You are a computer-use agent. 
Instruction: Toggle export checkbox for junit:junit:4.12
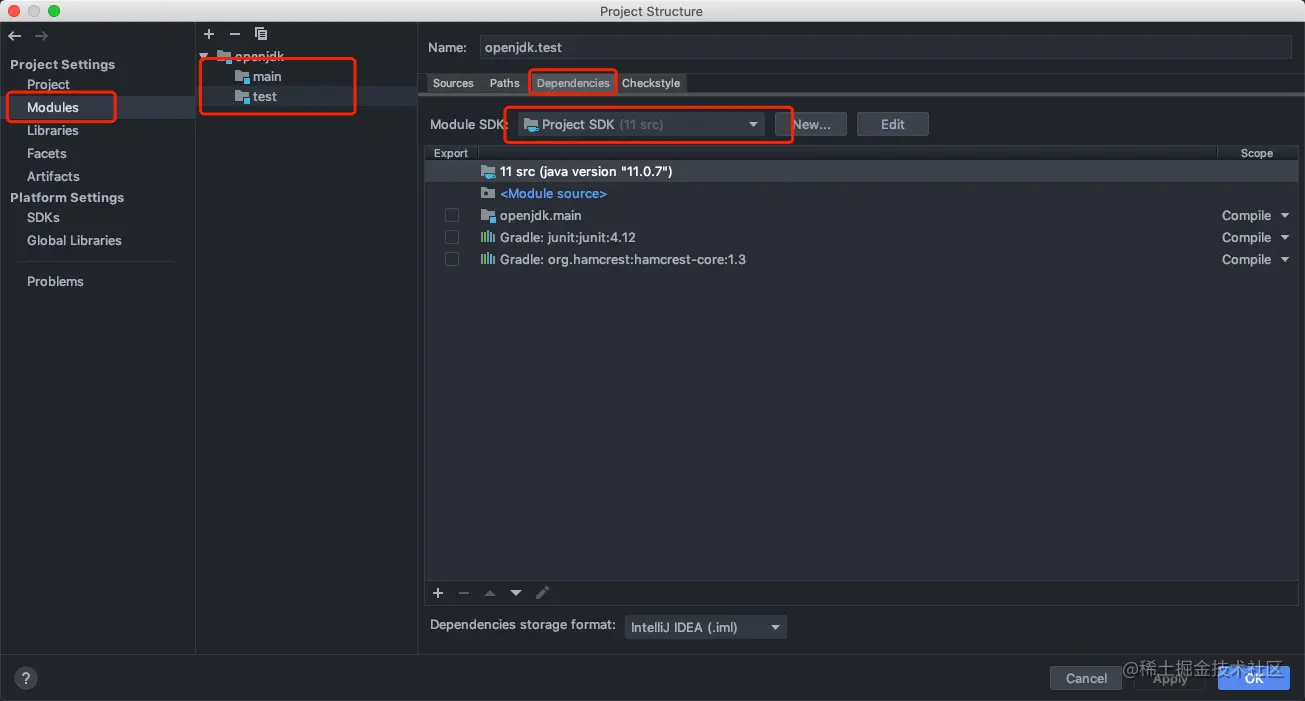452,237
